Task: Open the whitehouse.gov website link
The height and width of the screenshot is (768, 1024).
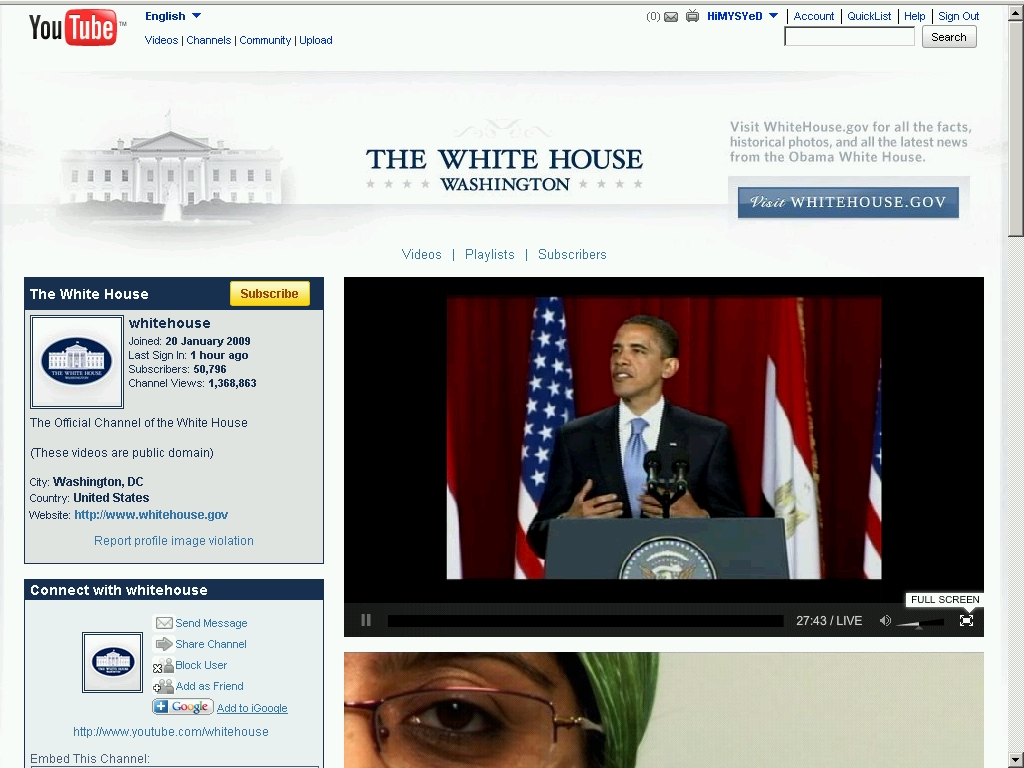Action: [151, 515]
